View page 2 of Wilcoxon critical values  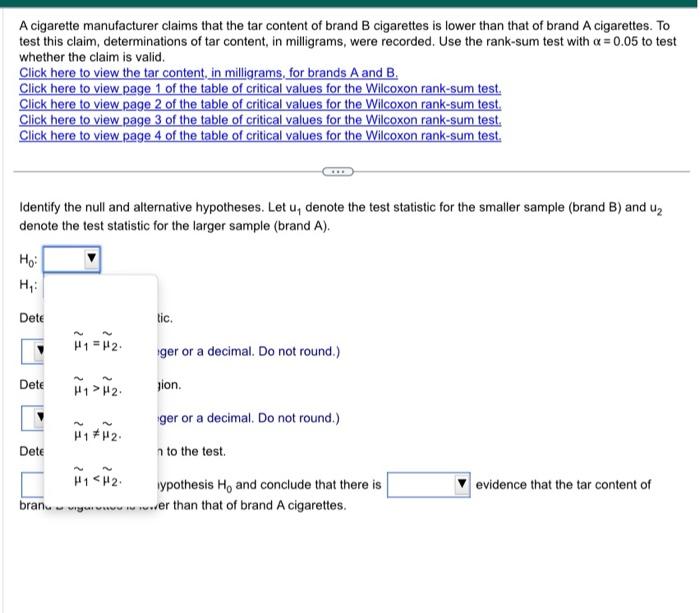click(x=260, y=104)
